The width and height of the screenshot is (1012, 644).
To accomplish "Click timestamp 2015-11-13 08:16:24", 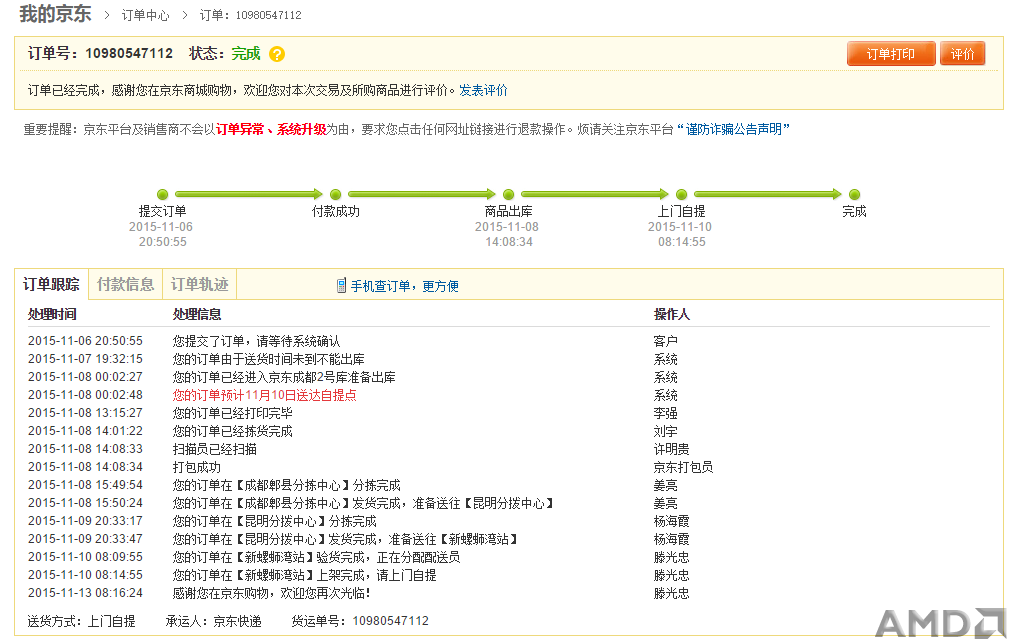I will [85, 593].
